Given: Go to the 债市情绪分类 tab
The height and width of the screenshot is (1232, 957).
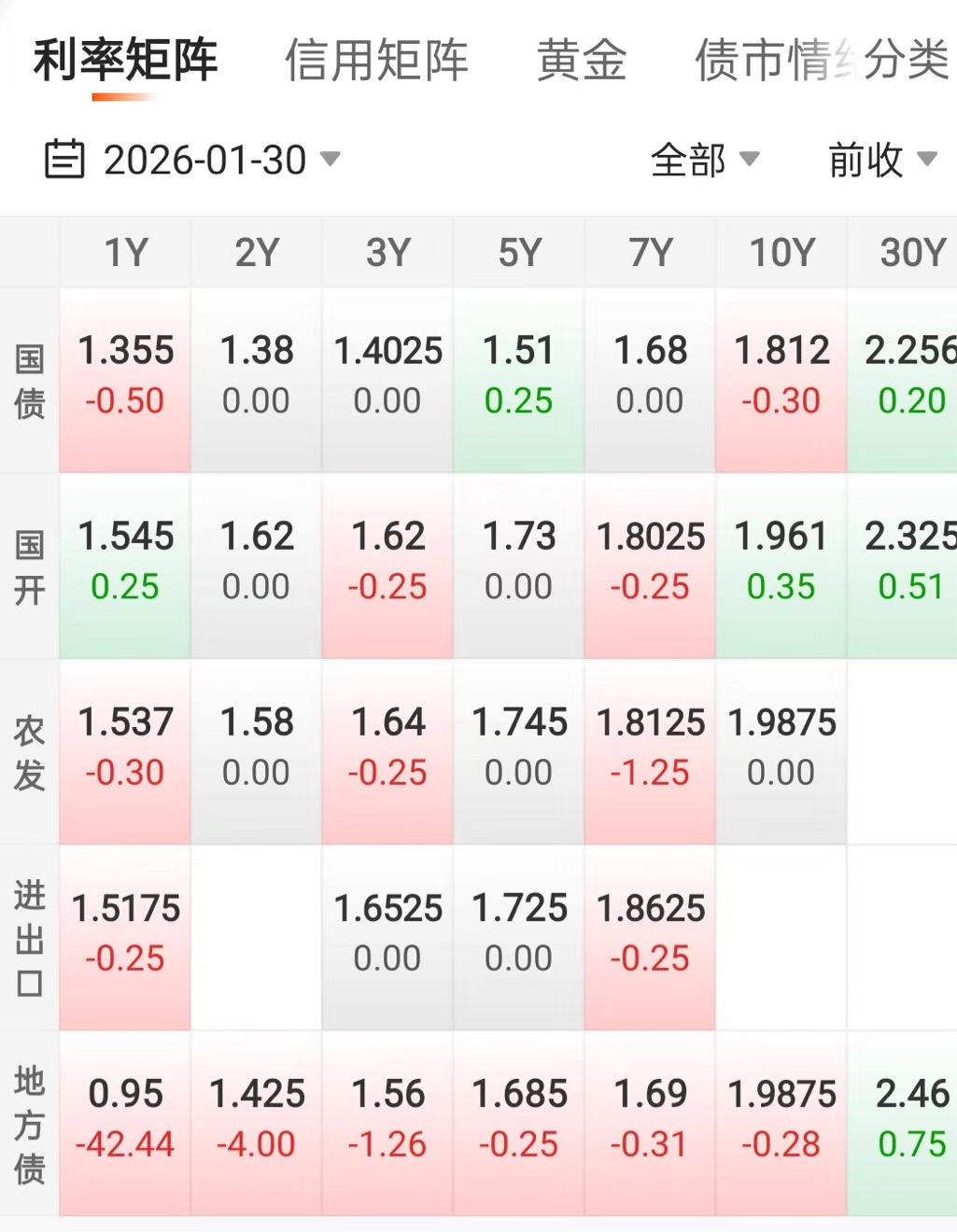Looking at the screenshot, I should pyautogui.click(x=821, y=61).
